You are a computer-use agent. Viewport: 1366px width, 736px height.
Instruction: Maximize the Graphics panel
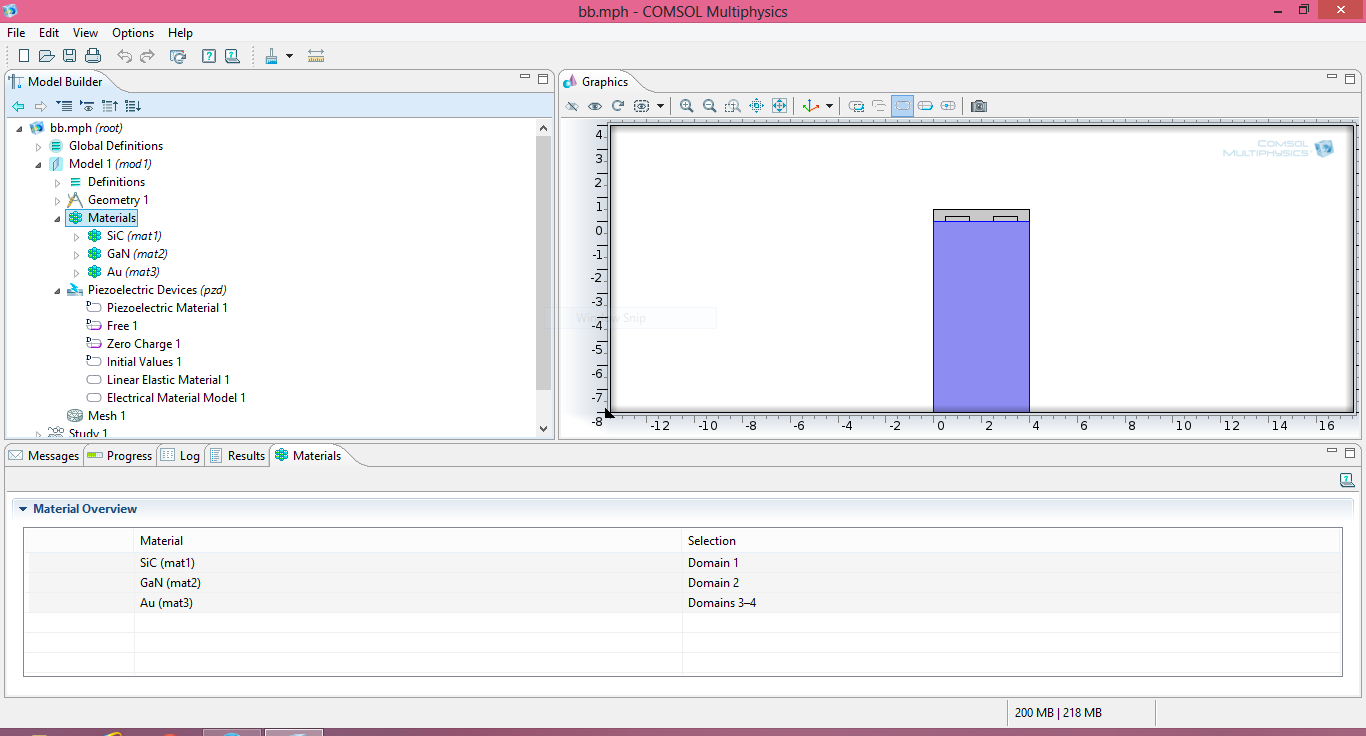tap(1349, 79)
